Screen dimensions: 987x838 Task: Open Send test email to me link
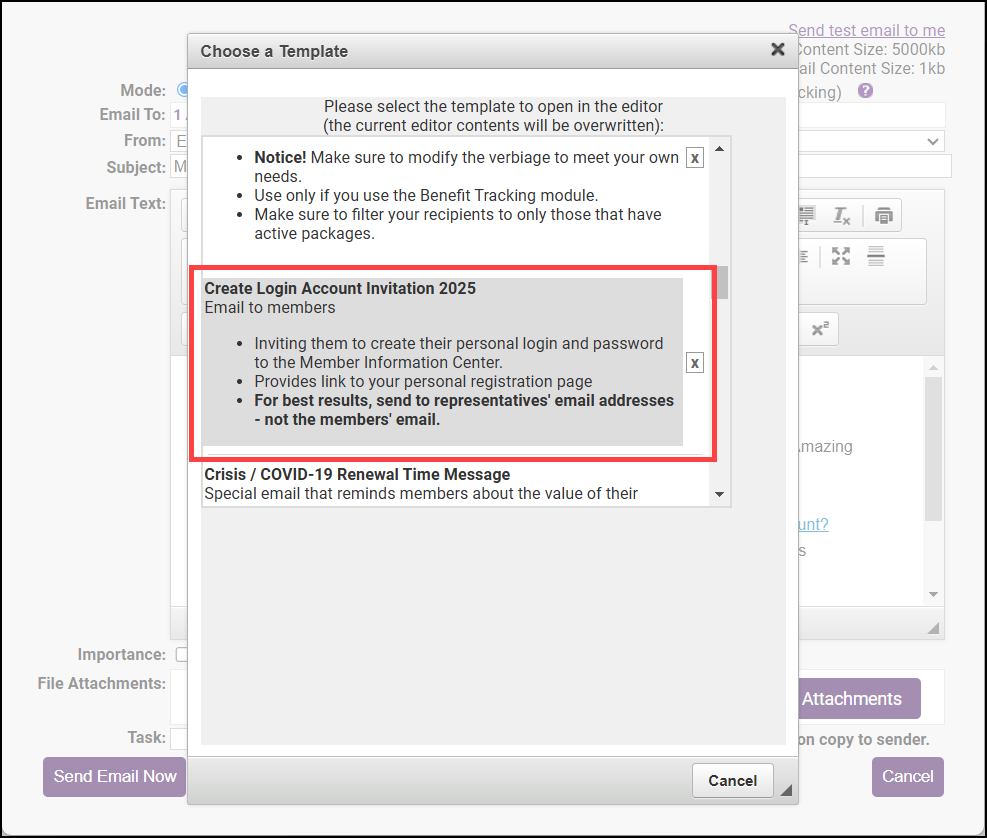point(866,30)
